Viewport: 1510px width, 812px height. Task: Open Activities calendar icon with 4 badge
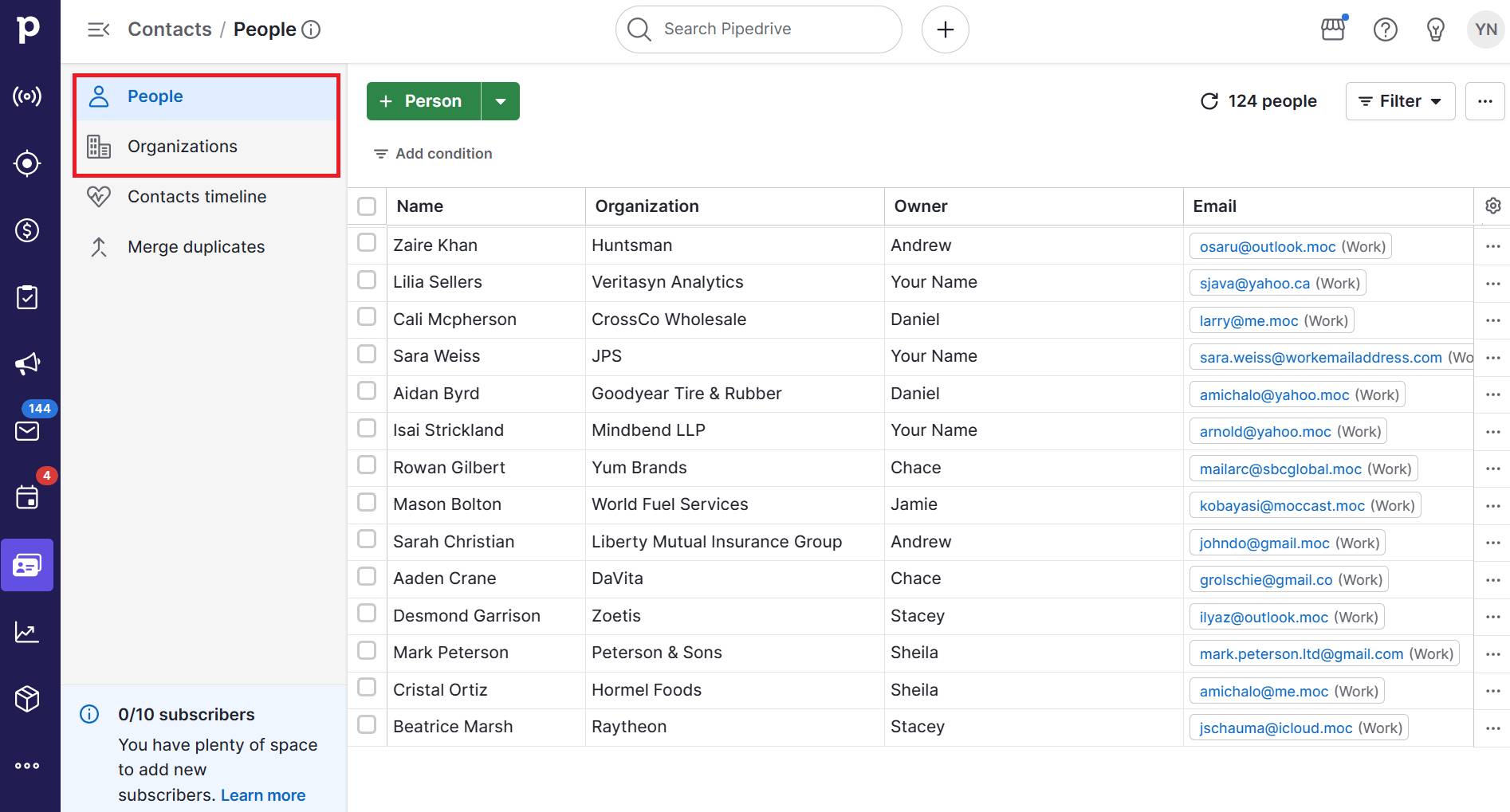click(x=27, y=497)
